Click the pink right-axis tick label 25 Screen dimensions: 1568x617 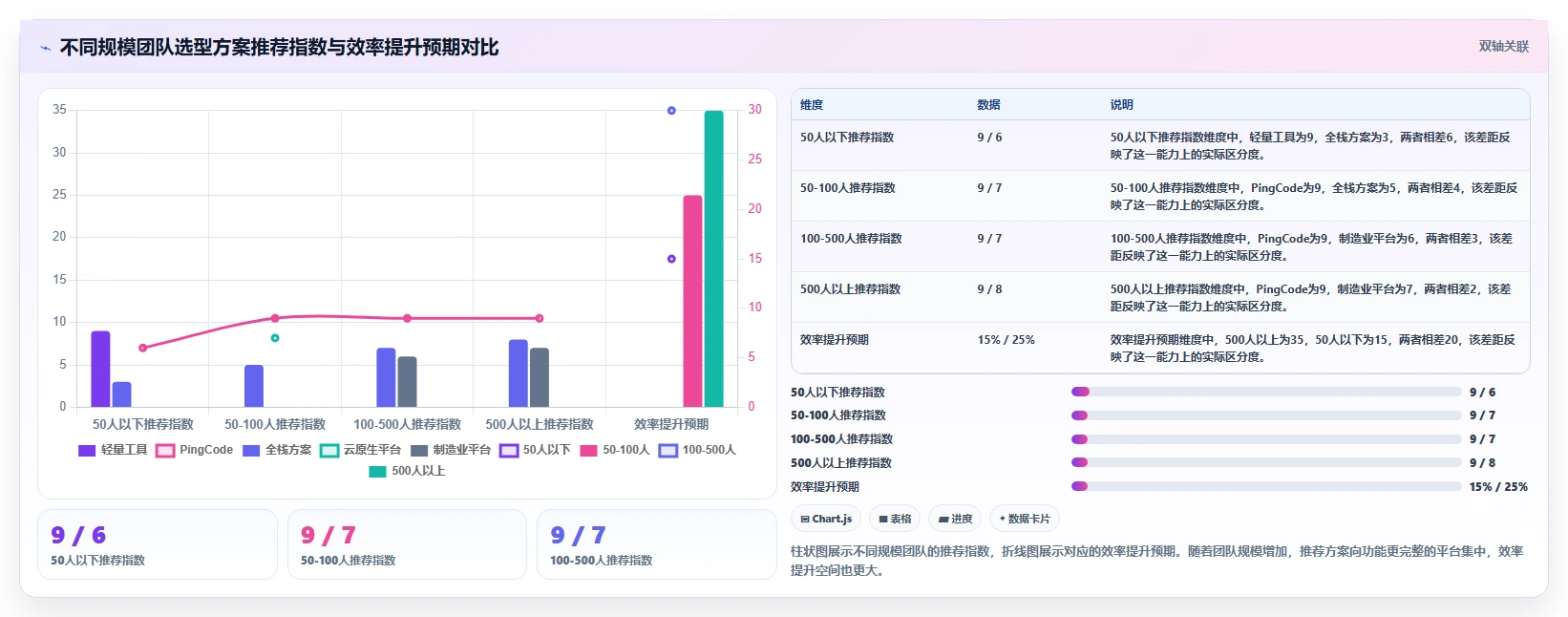point(755,160)
